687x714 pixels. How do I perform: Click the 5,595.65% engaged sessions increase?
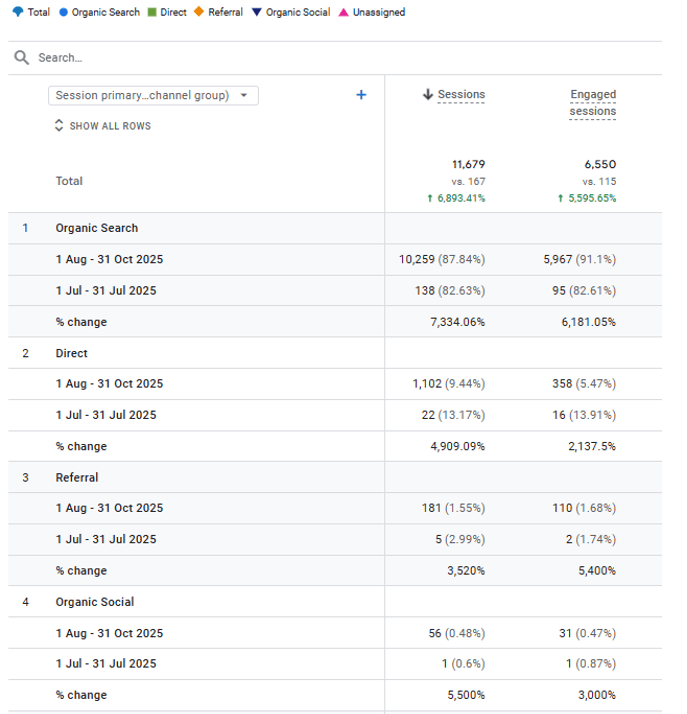click(587, 198)
